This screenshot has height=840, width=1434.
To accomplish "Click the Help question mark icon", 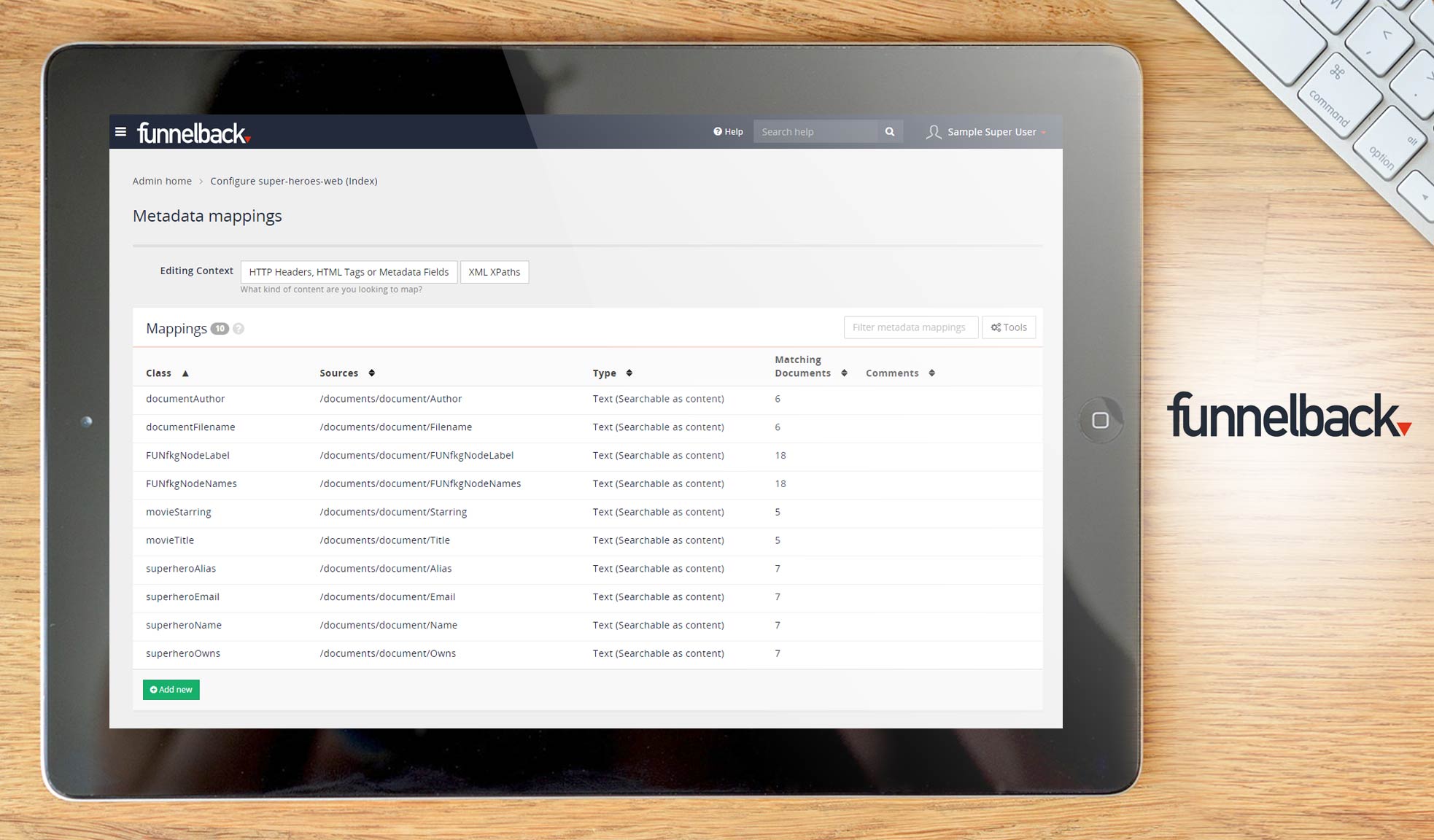I will point(717,131).
